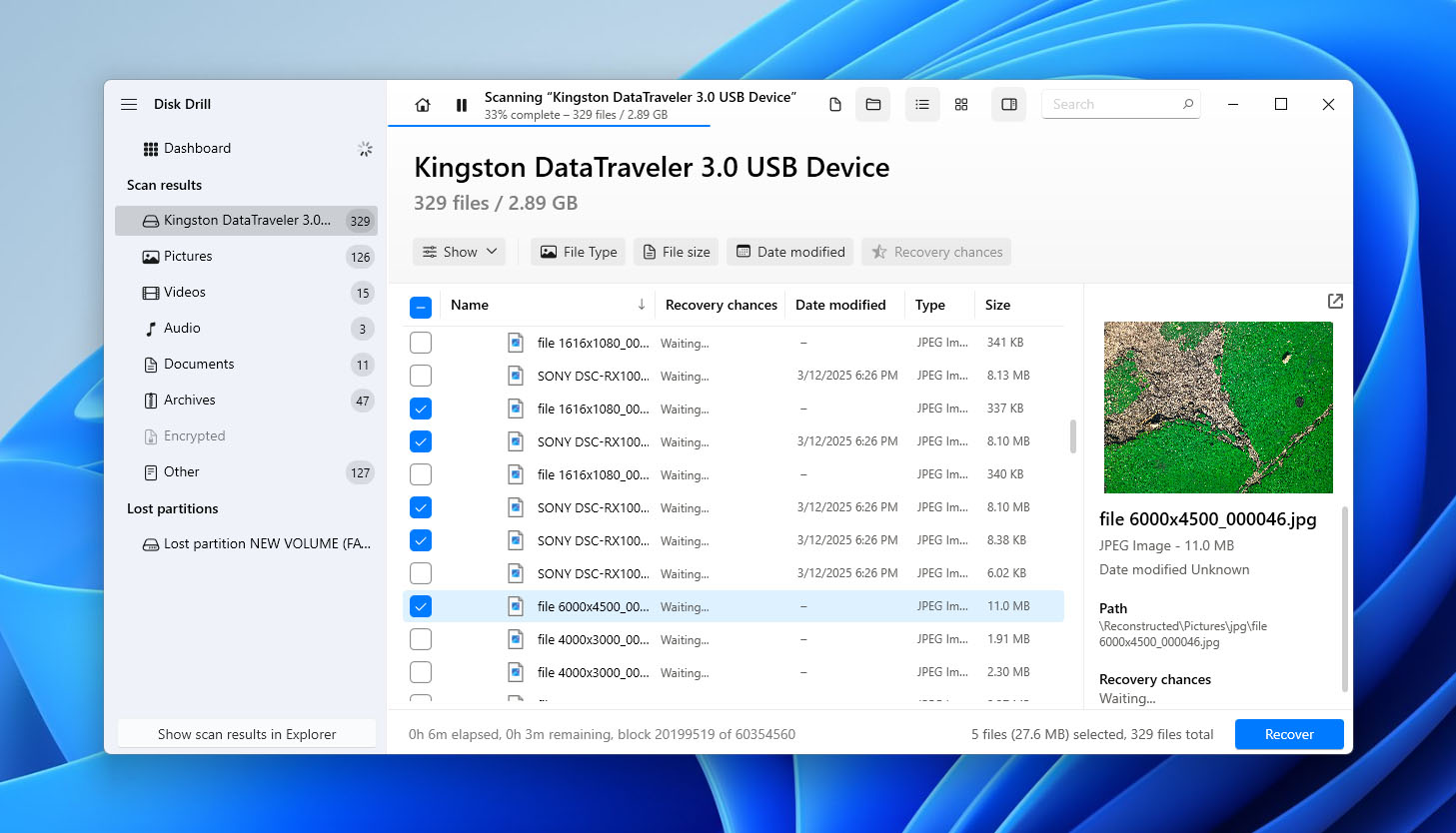Open the hamburger menu next to Disk Drill

coord(129,104)
